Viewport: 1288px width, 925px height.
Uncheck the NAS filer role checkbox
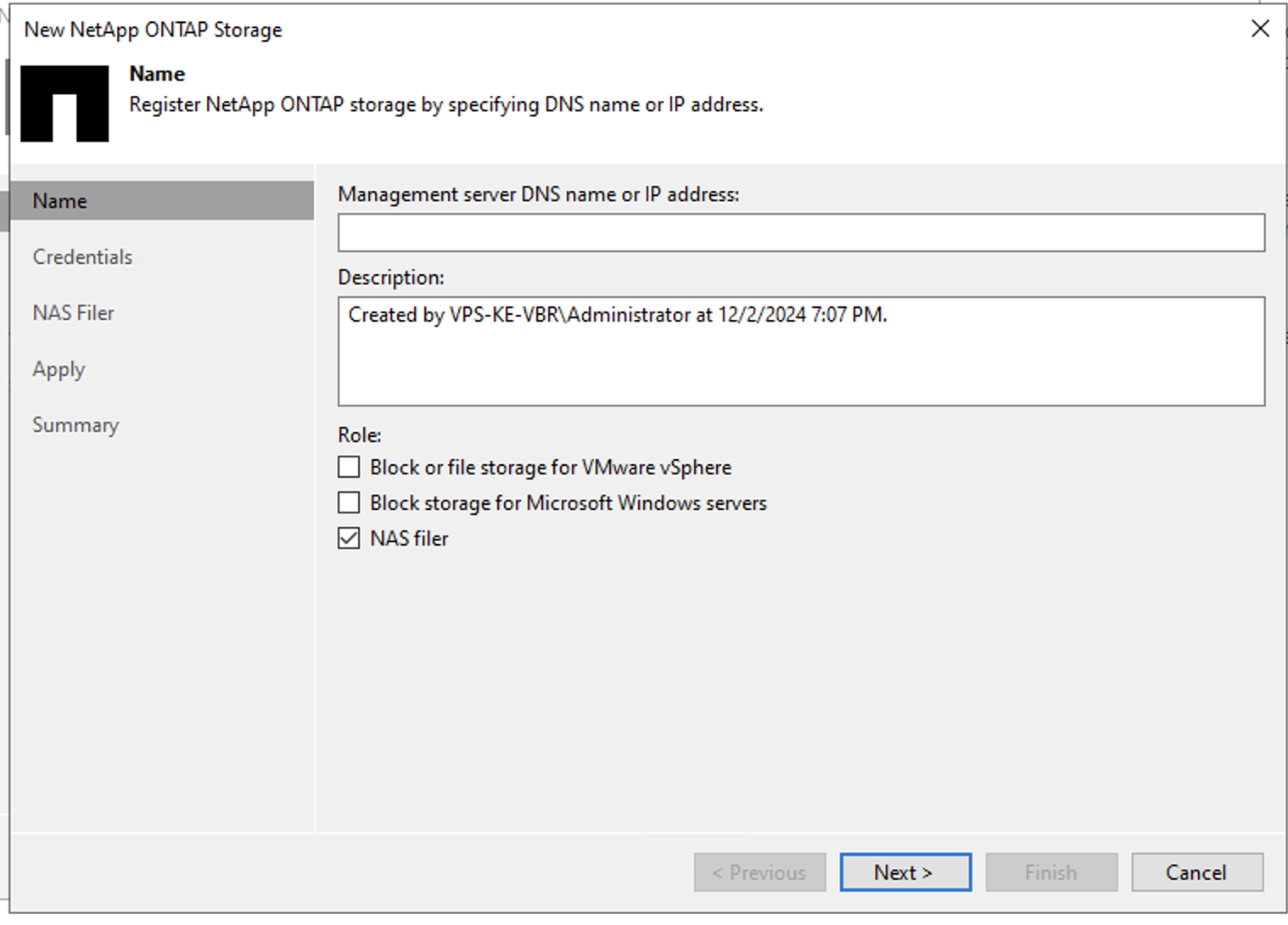tap(349, 539)
